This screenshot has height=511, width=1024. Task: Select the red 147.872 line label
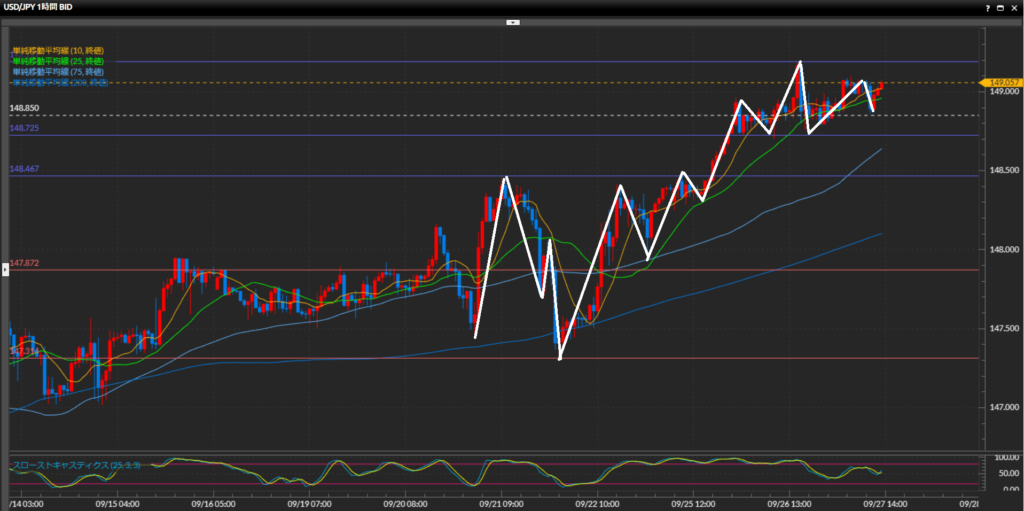tap(24, 264)
